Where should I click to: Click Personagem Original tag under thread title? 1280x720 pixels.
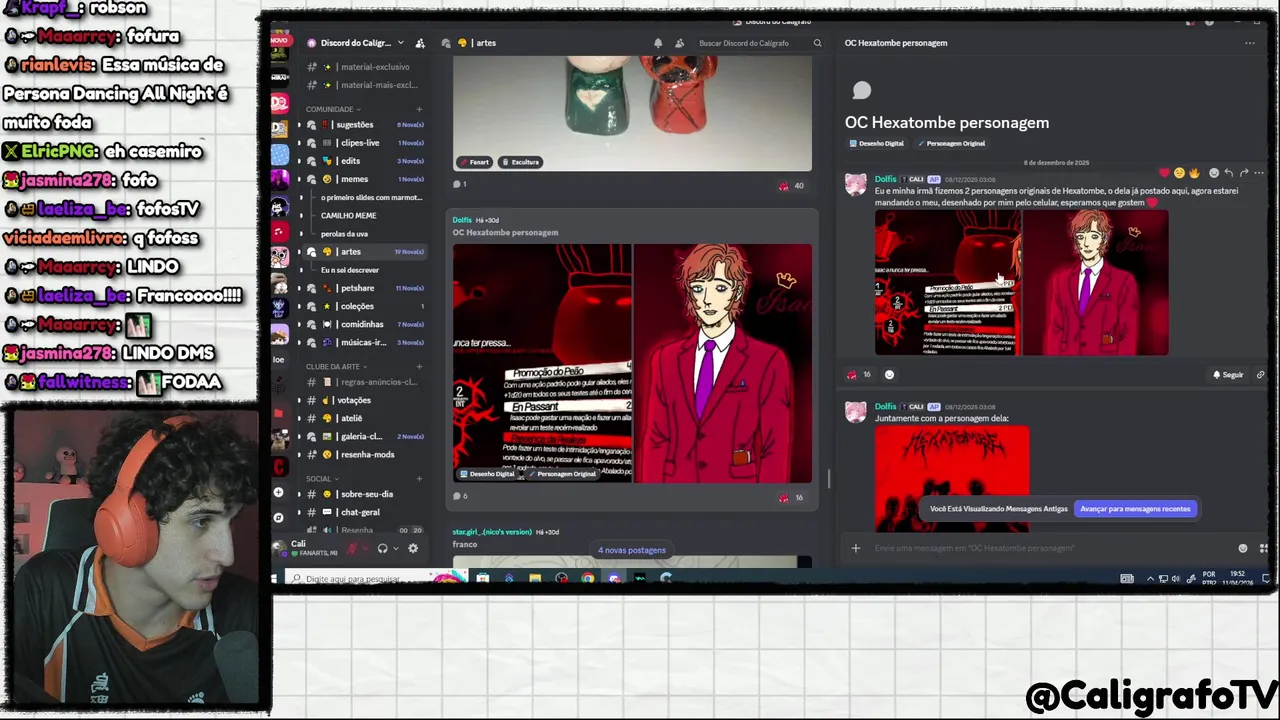coord(952,144)
